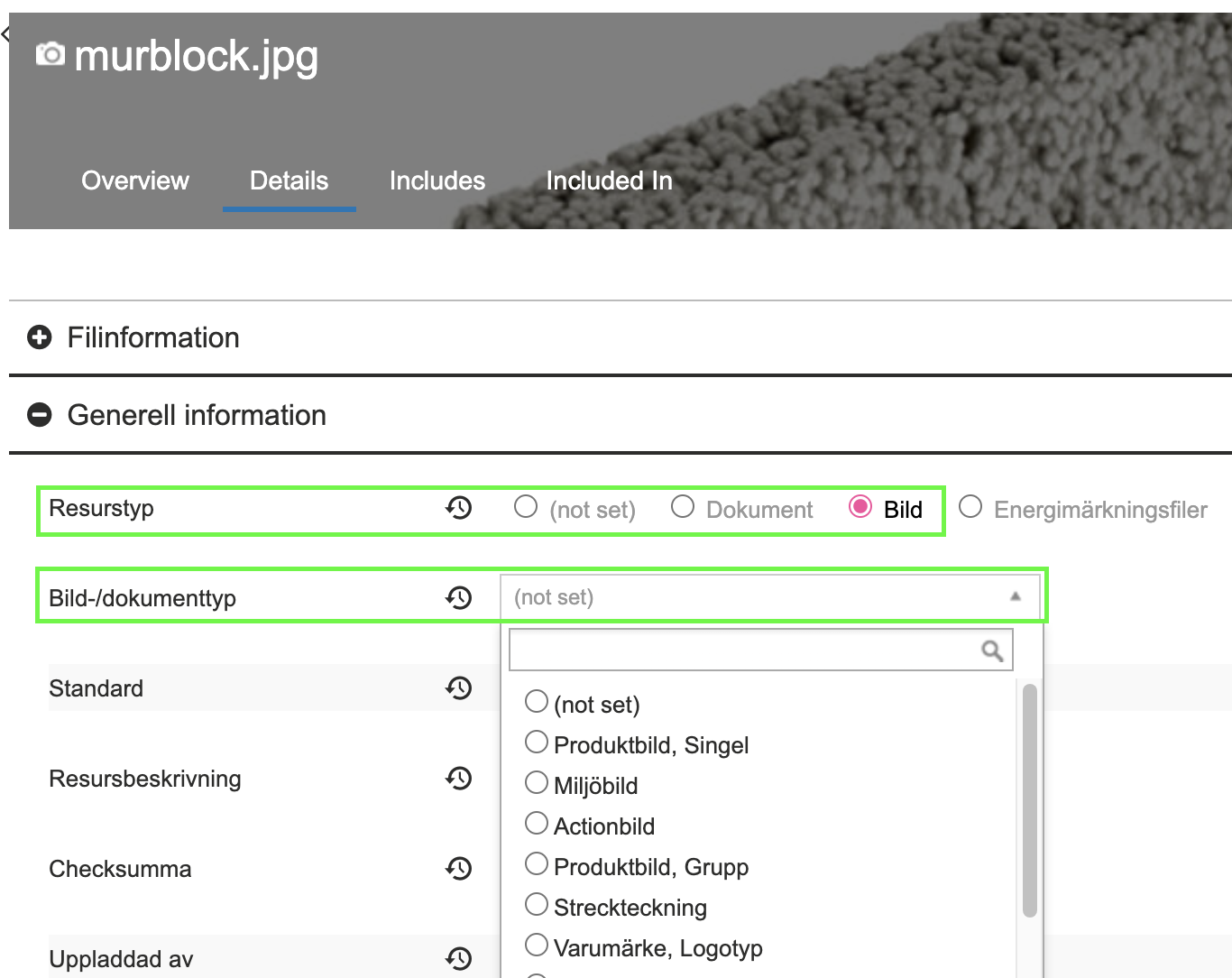1232x978 pixels.
Task: Click history icon next to Resurstyp
Action: (x=458, y=508)
